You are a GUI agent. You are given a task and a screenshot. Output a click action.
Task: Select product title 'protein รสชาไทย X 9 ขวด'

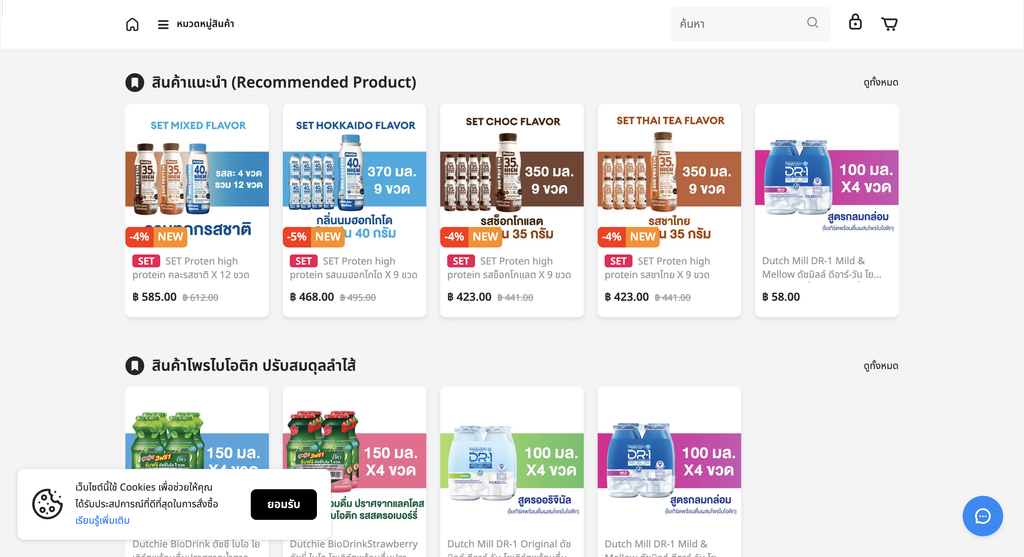click(656, 275)
